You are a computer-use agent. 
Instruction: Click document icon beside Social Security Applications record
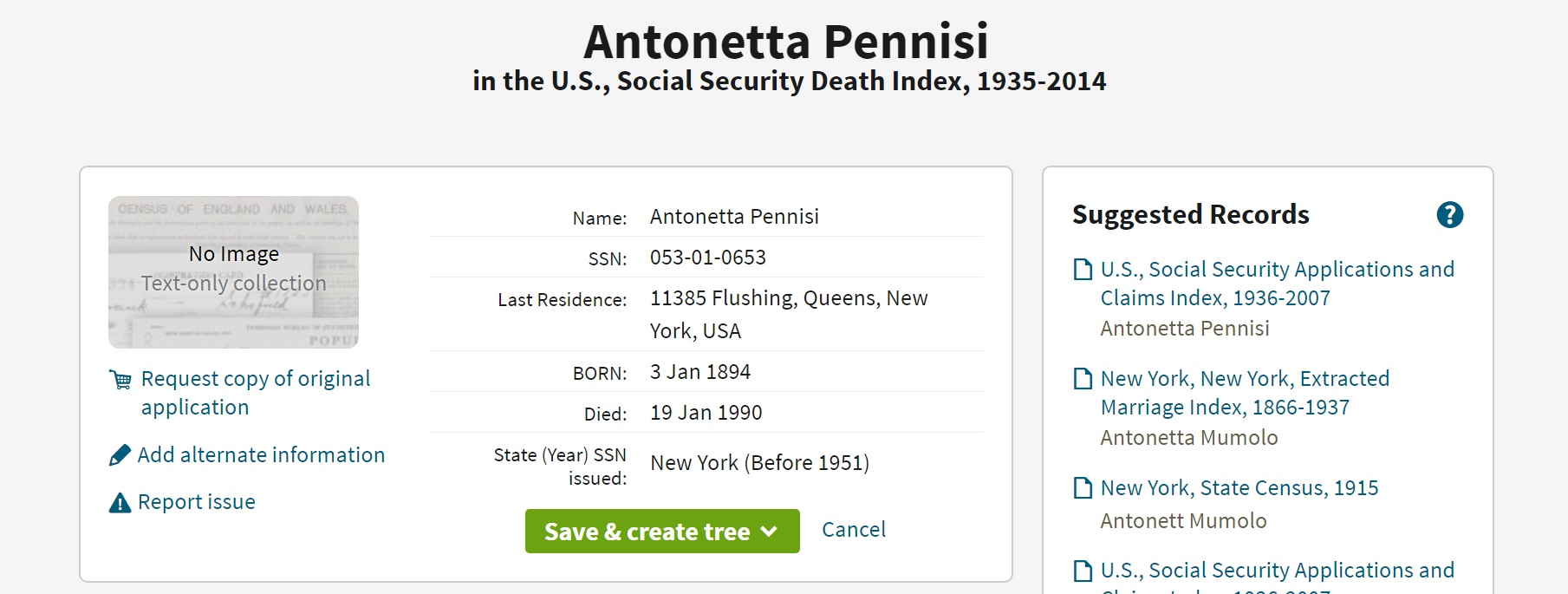[1083, 270]
